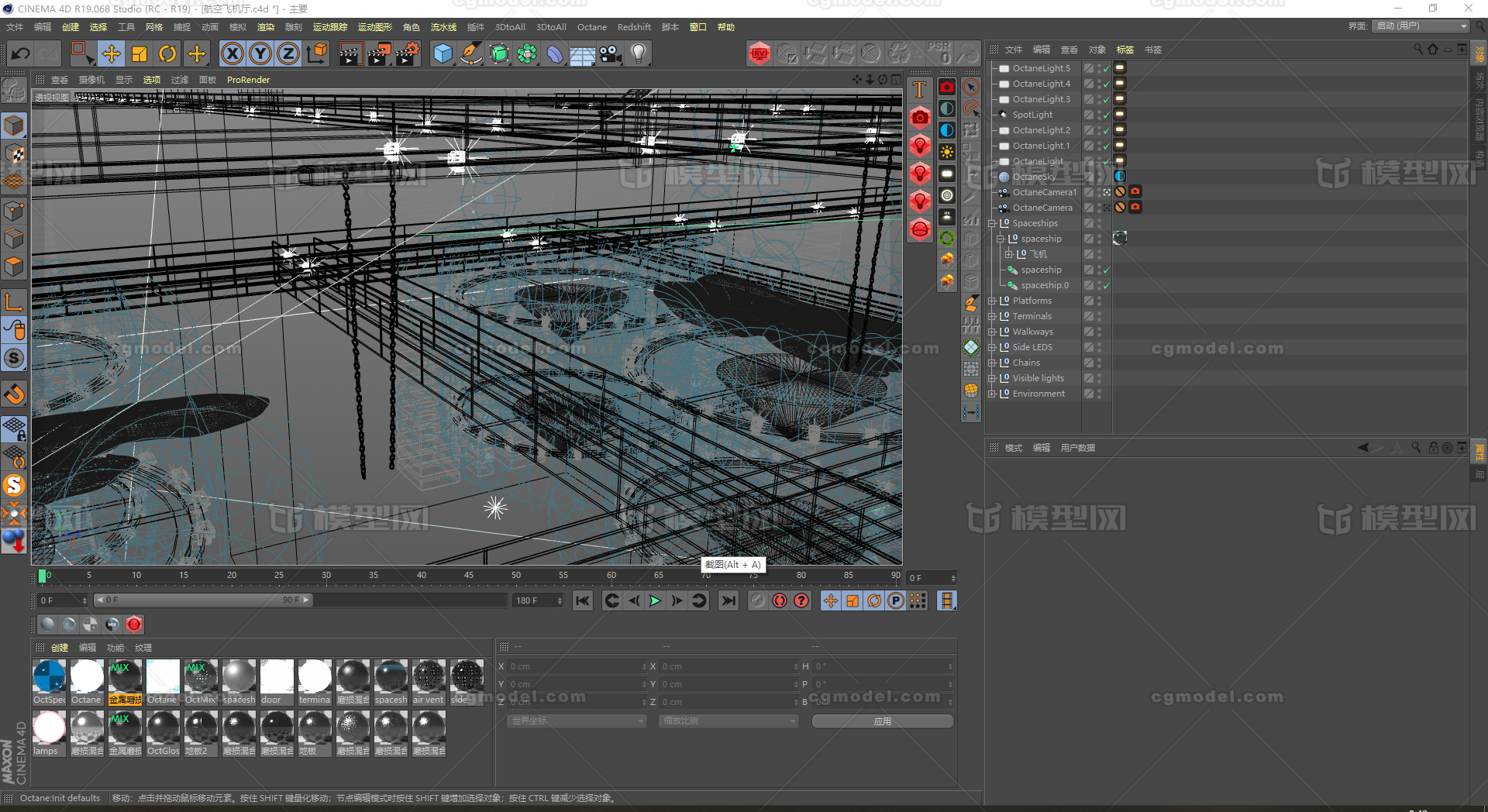This screenshot has height=812, width=1488.
Task: Select the Move tool in top toolbar
Action: point(111,53)
